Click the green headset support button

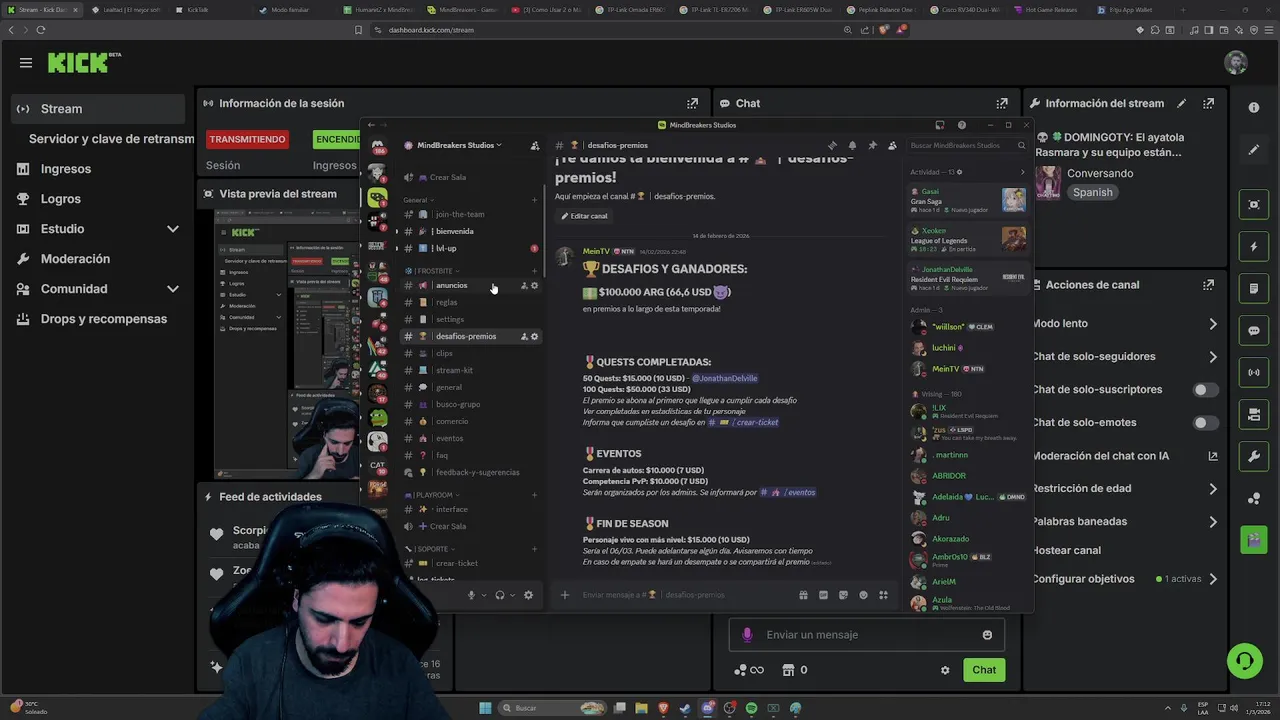pos(1244,661)
